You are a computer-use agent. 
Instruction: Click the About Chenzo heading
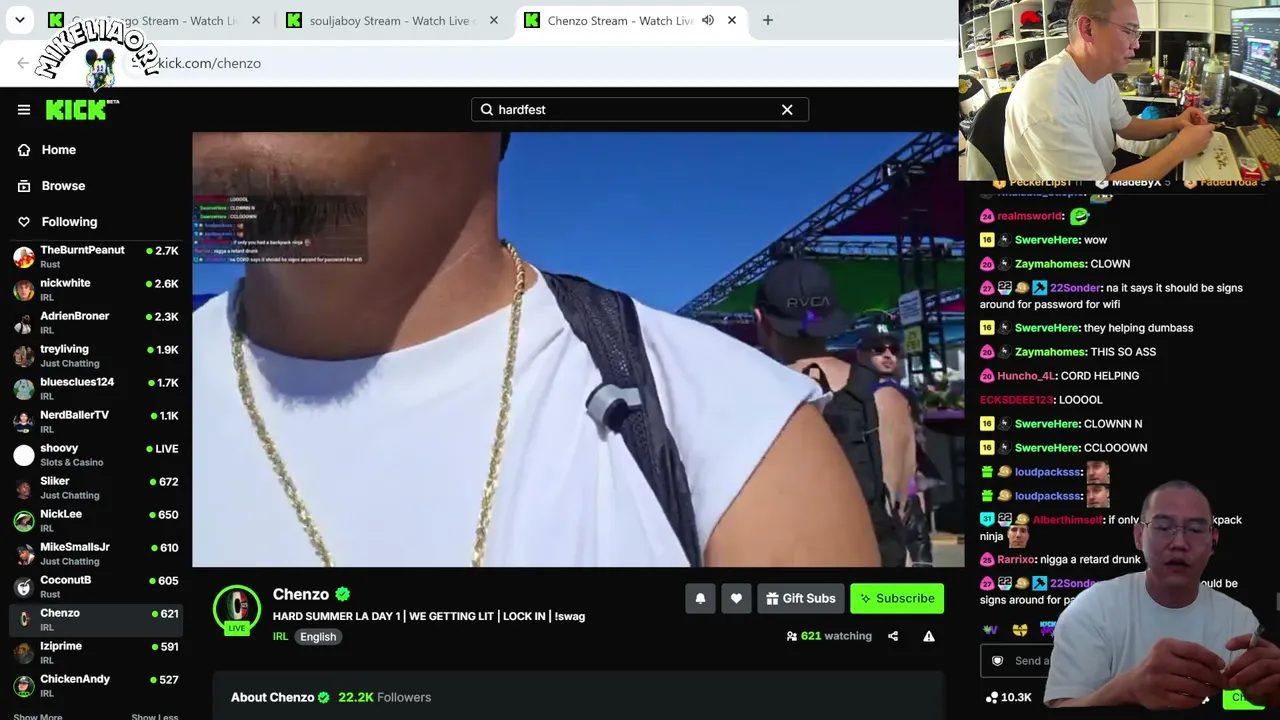272,697
